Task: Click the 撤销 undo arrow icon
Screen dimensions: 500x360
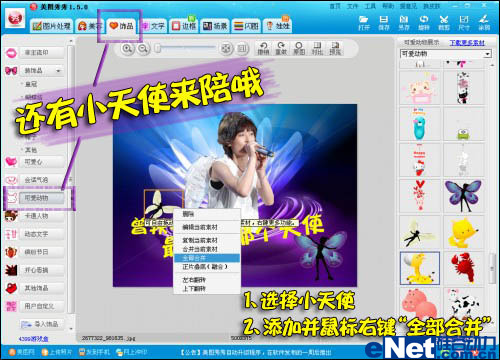Action: pyautogui.click(x=263, y=48)
